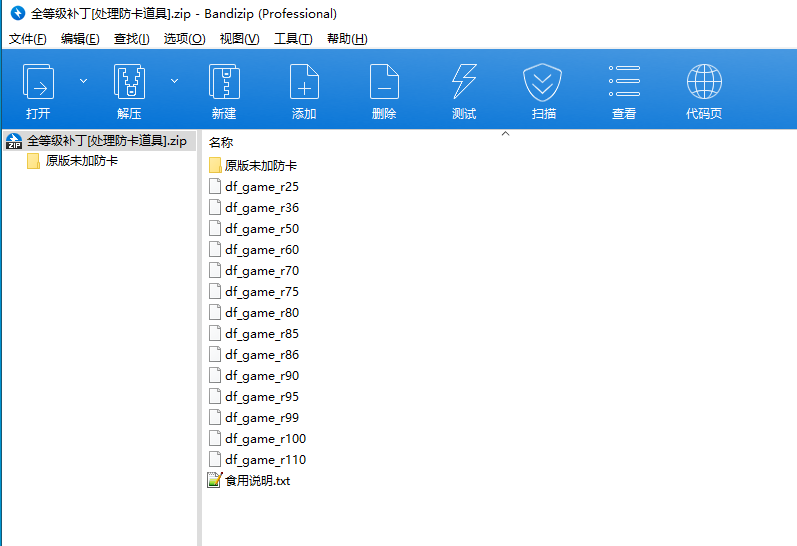797x546 pixels.
Task: Click the Open (打开) toolbar icon
Action: 38,82
